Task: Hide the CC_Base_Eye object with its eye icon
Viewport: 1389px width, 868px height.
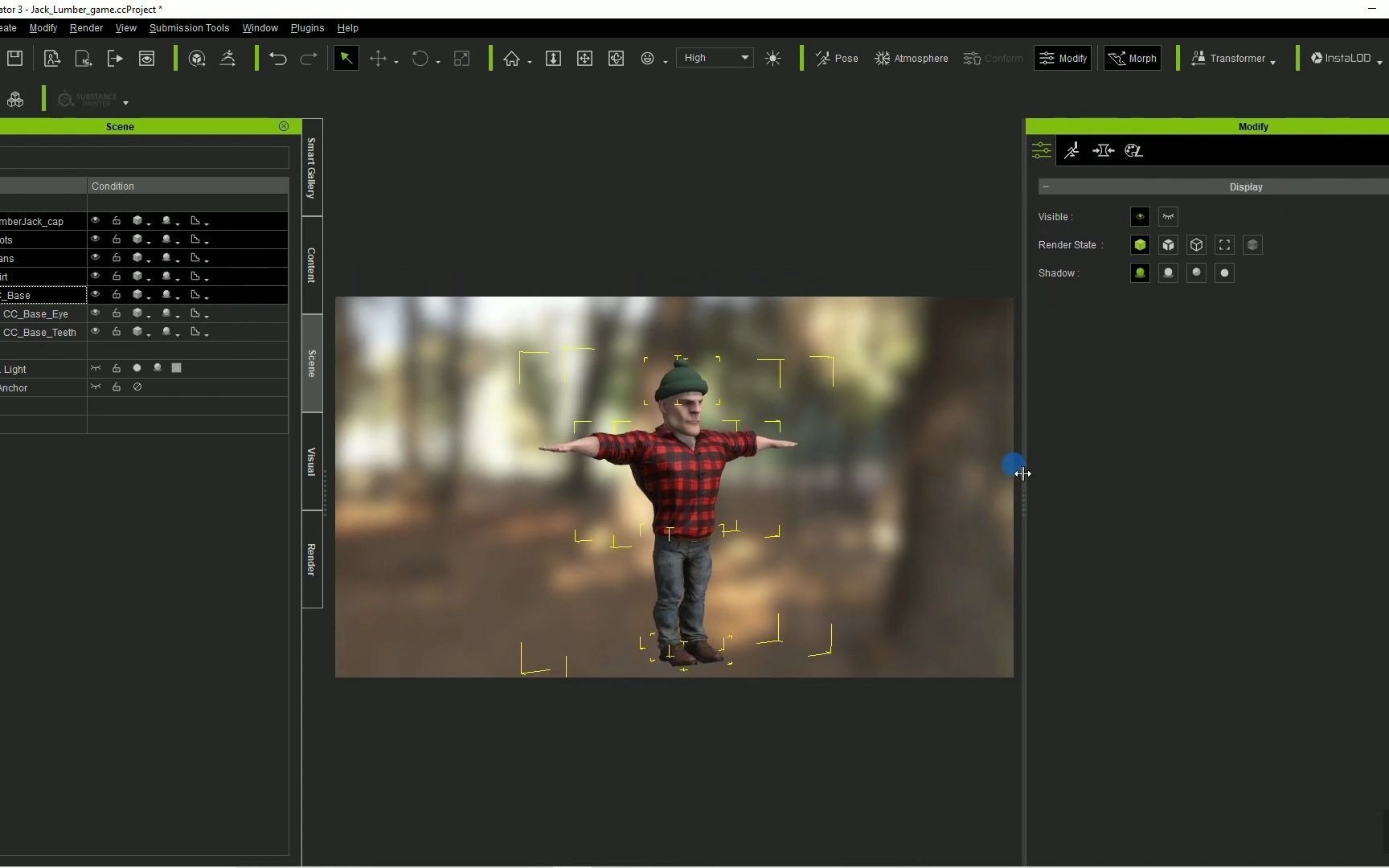Action: (x=95, y=313)
